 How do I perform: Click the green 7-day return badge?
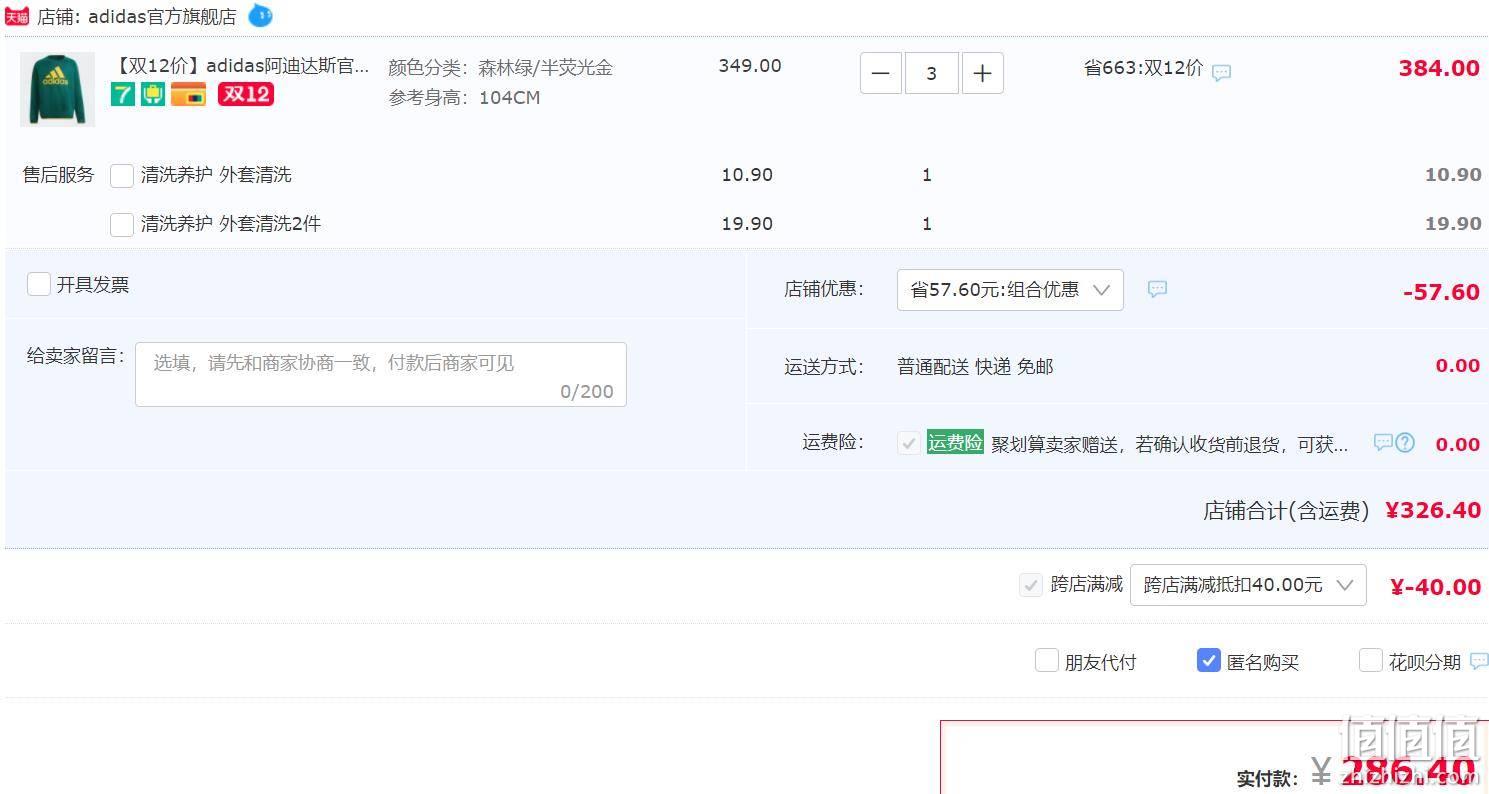pos(123,95)
